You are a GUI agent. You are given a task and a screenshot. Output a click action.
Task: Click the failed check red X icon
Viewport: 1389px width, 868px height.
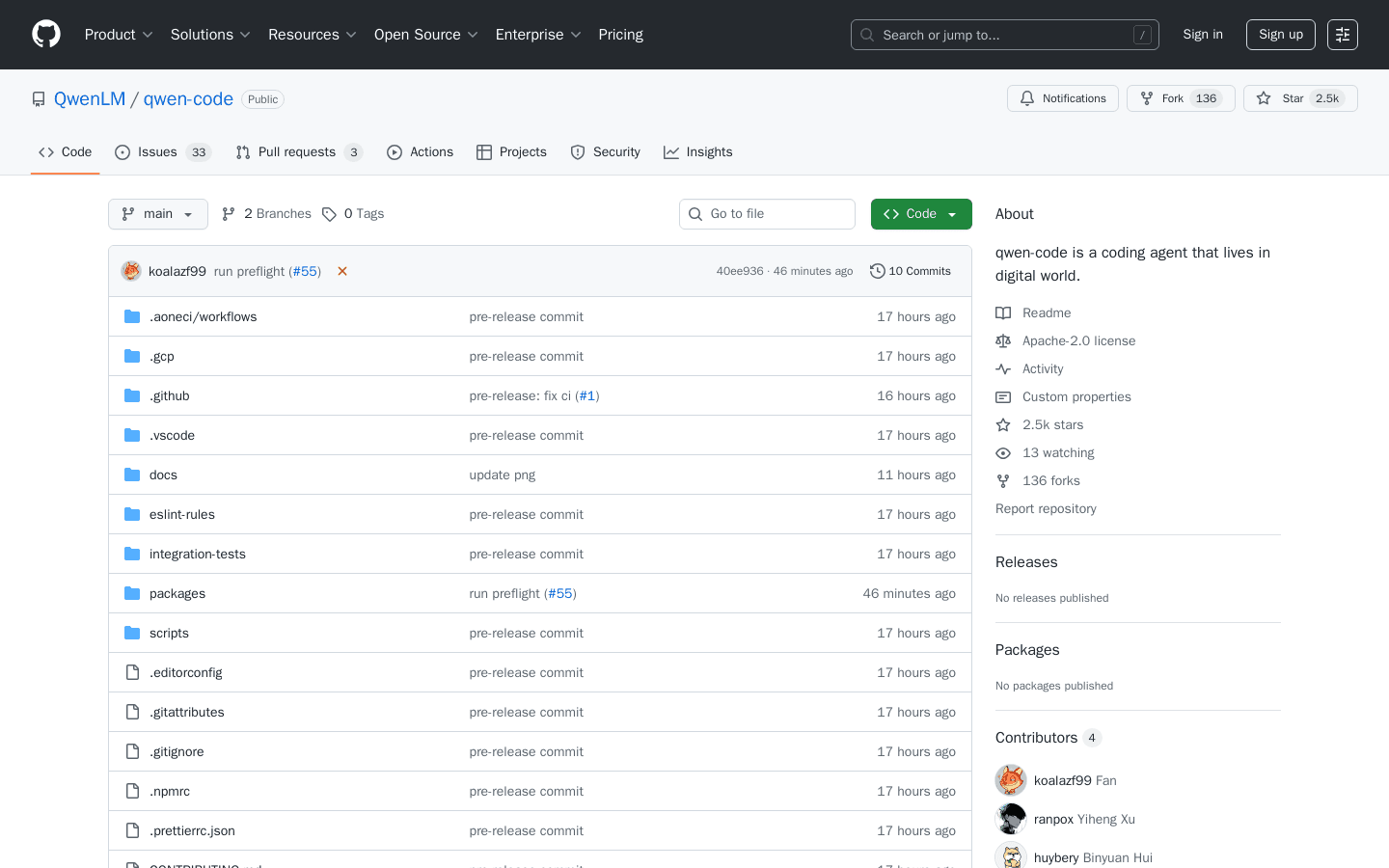(x=342, y=271)
